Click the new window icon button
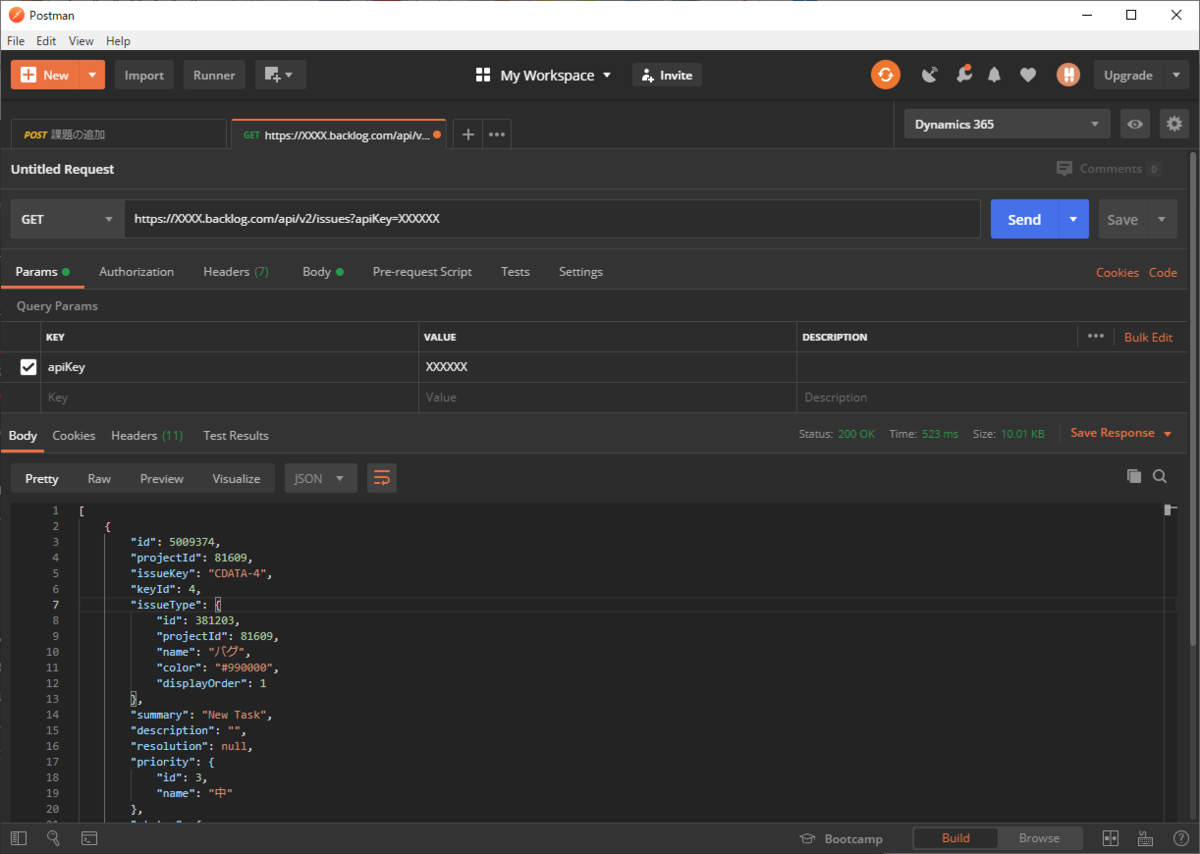The image size is (1200, 854). [280, 75]
